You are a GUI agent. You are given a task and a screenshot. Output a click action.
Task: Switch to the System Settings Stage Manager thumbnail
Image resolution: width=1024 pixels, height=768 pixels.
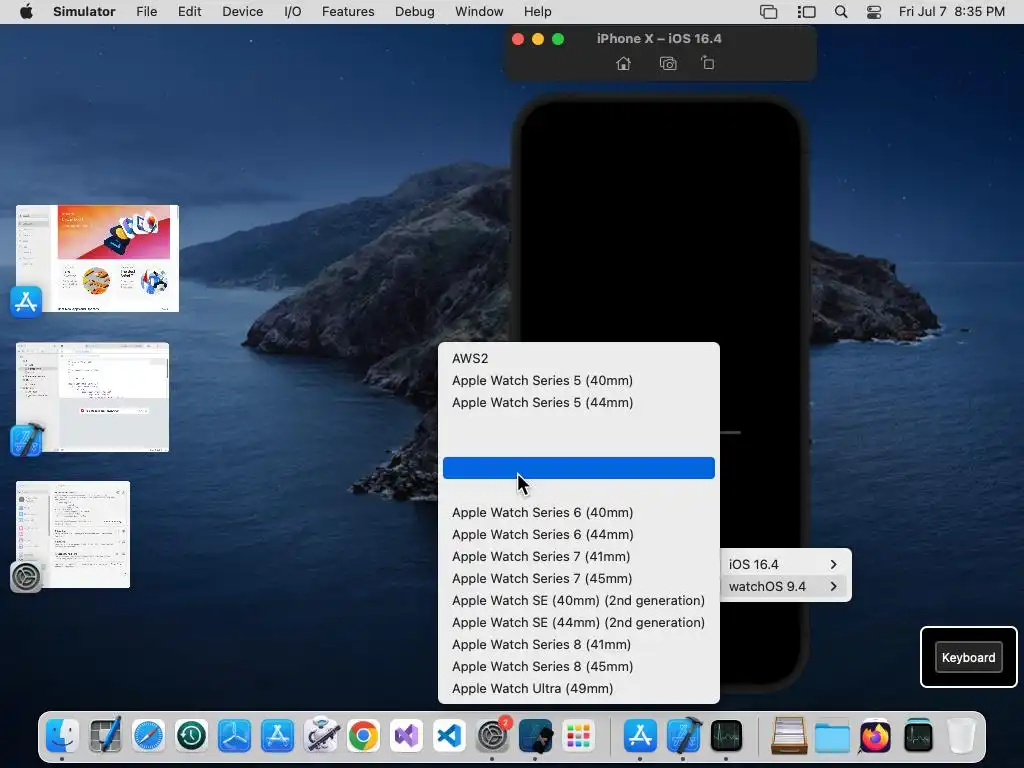point(72,534)
